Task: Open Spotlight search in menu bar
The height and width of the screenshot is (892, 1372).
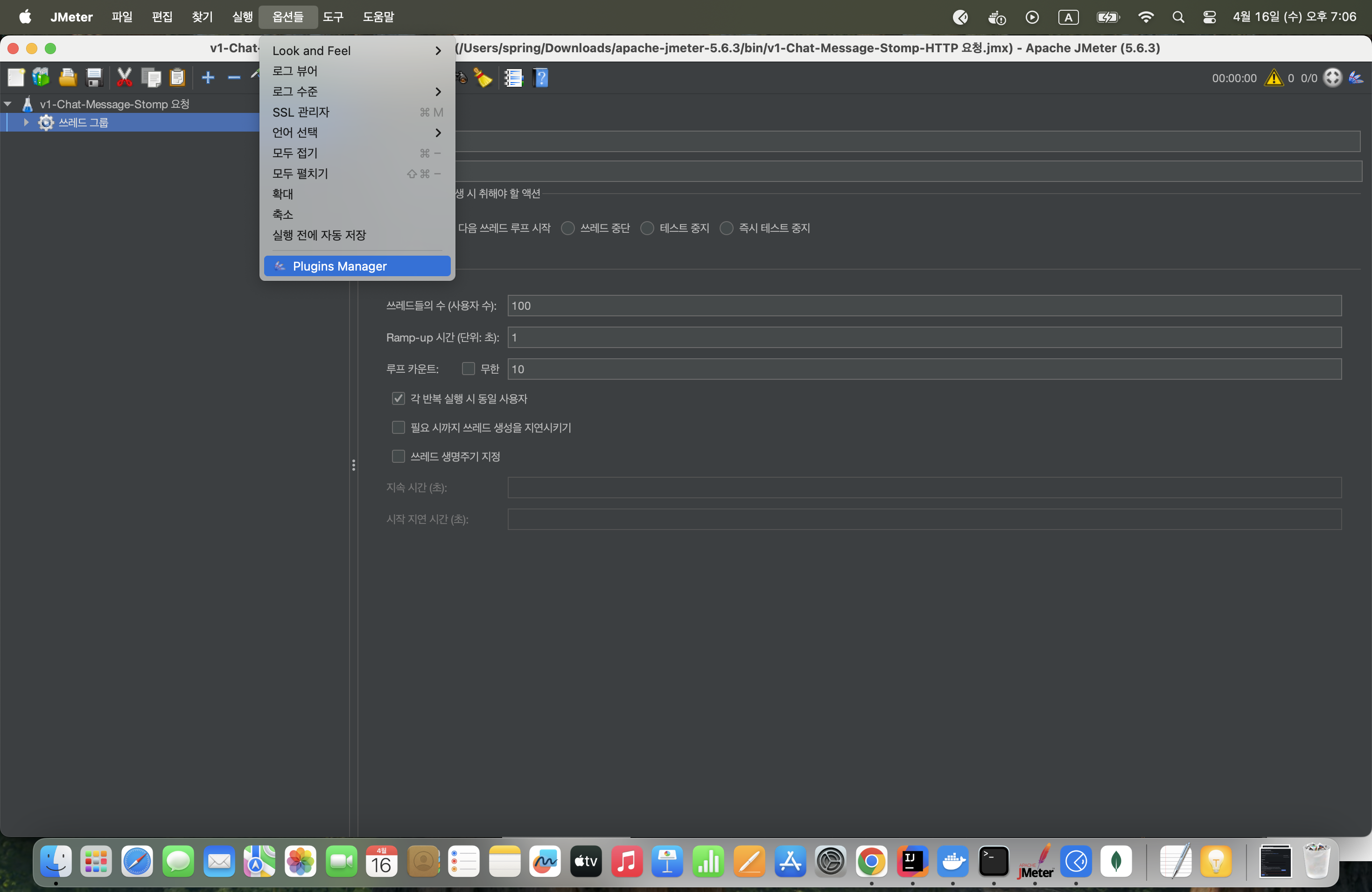Action: pos(1178,17)
